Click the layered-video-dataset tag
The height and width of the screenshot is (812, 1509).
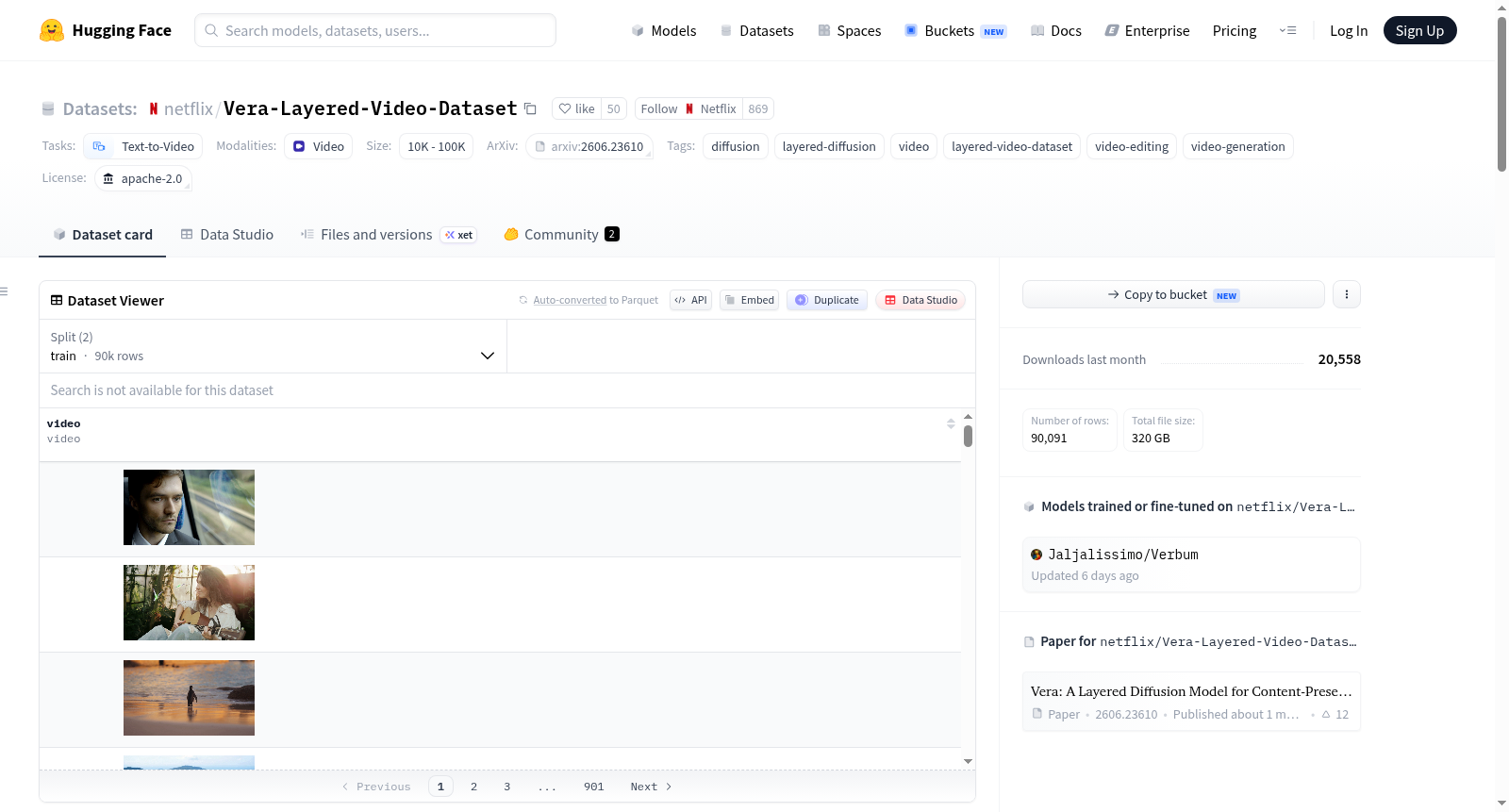(1012, 146)
